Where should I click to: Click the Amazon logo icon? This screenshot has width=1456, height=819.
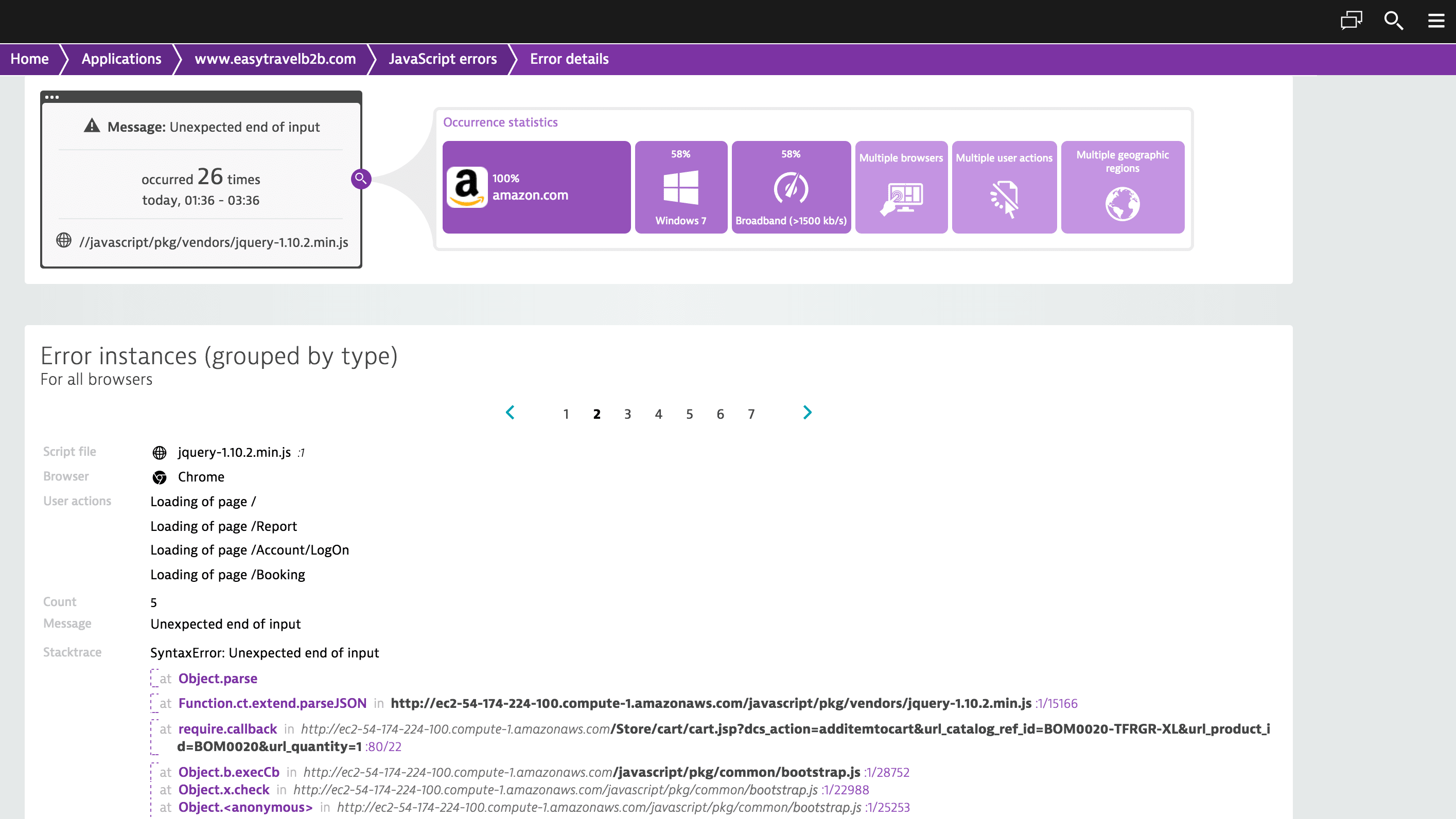tap(467, 187)
